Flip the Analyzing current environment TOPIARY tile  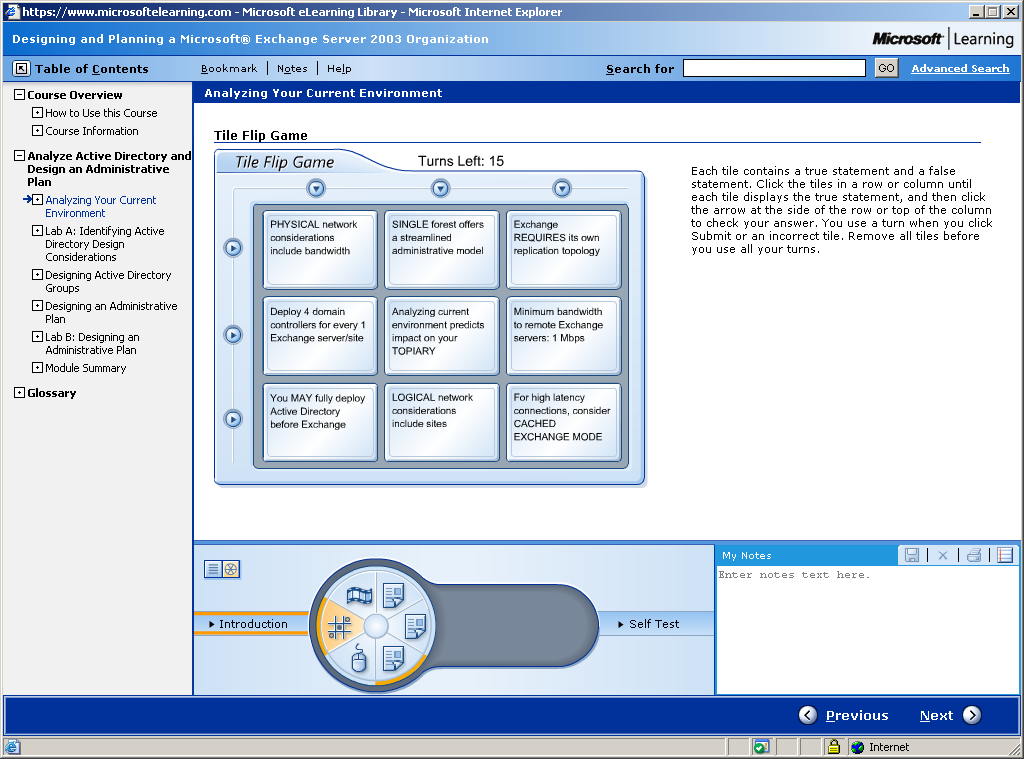(x=441, y=336)
